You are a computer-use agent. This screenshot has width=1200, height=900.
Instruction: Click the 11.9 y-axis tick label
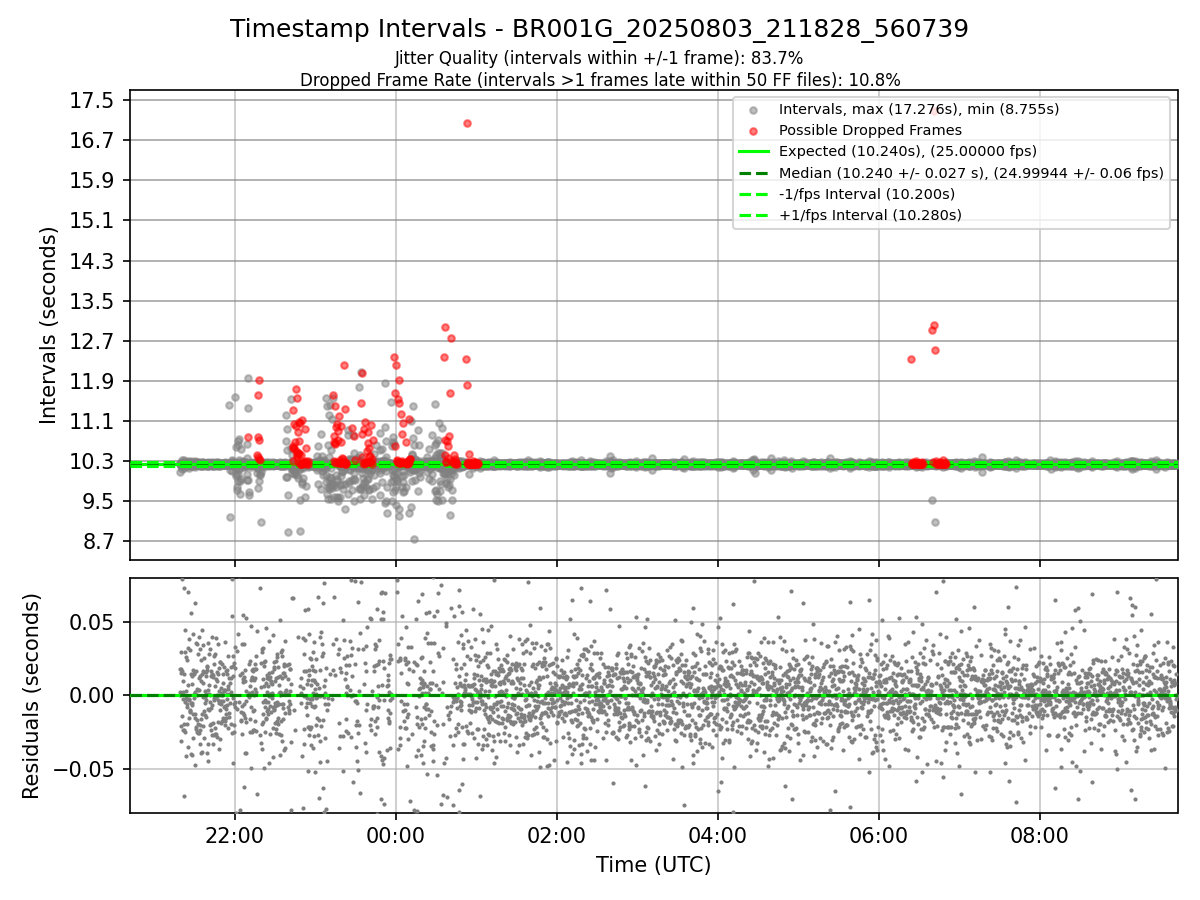94,381
